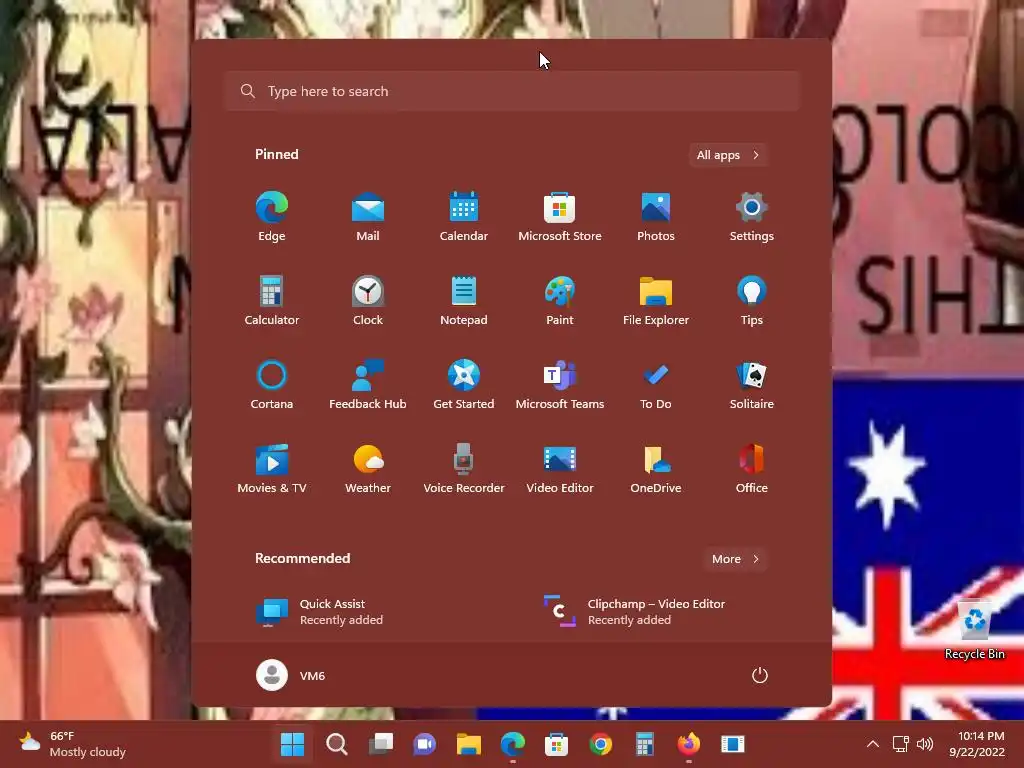Open Notepad

pos(464,301)
